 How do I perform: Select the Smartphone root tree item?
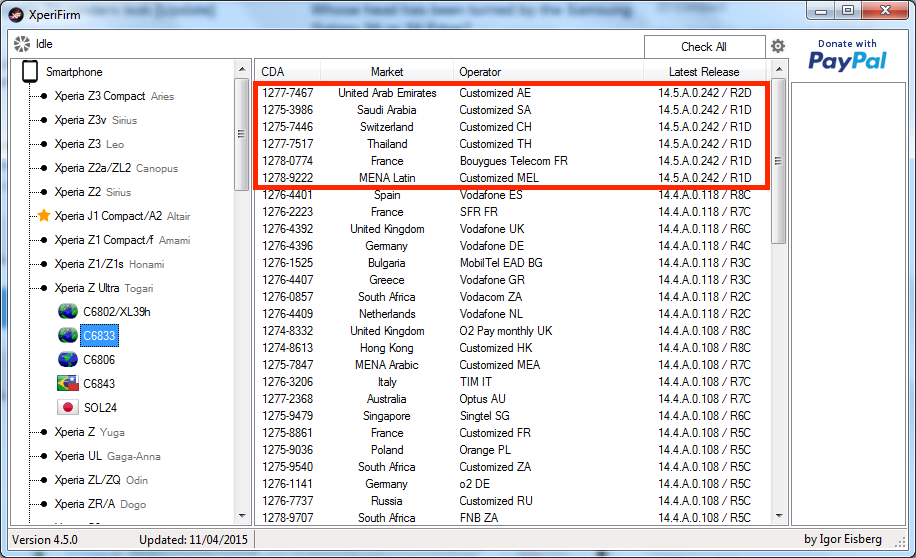click(x=74, y=72)
